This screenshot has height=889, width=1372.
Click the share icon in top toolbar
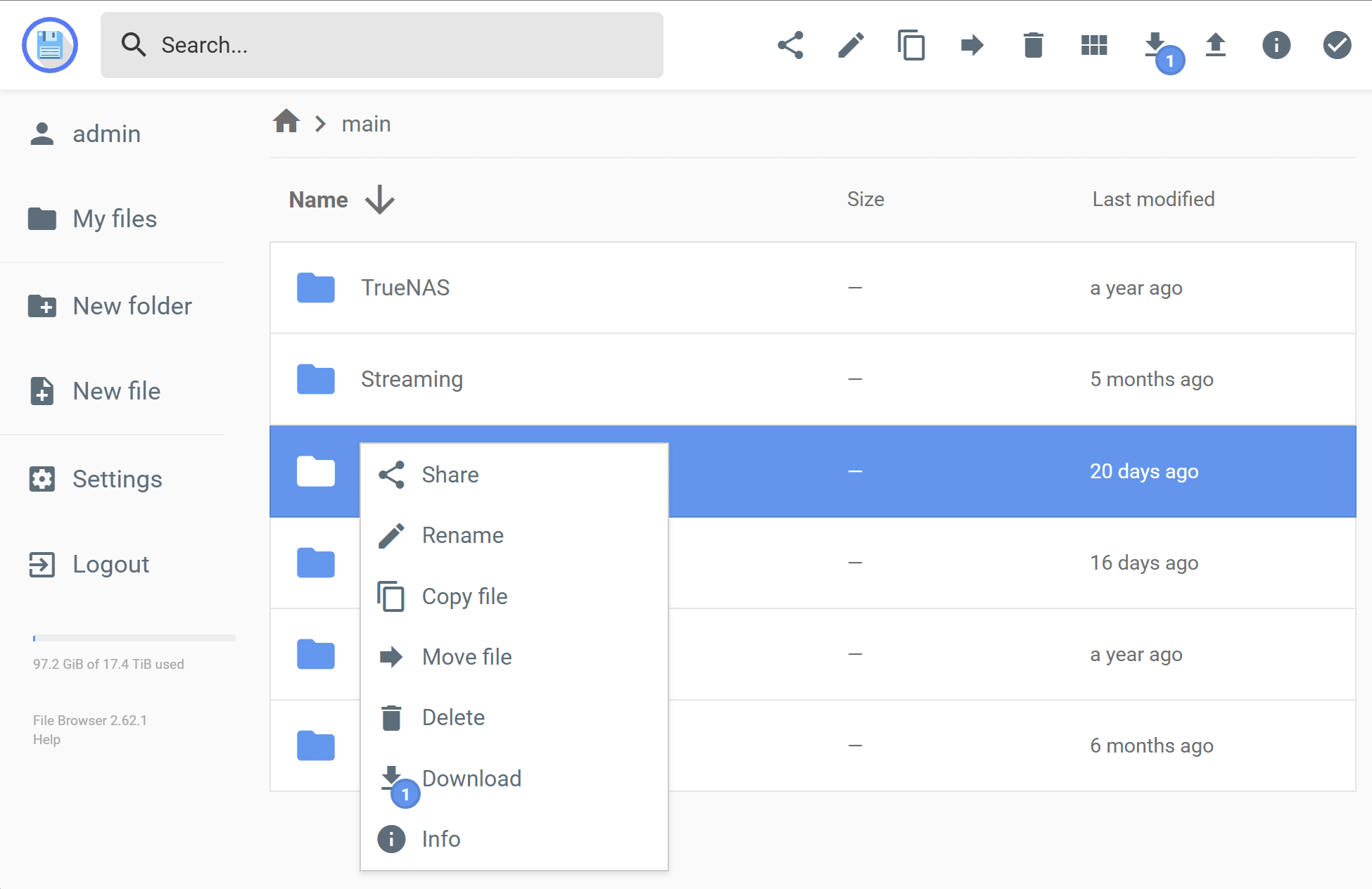click(790, 45)
